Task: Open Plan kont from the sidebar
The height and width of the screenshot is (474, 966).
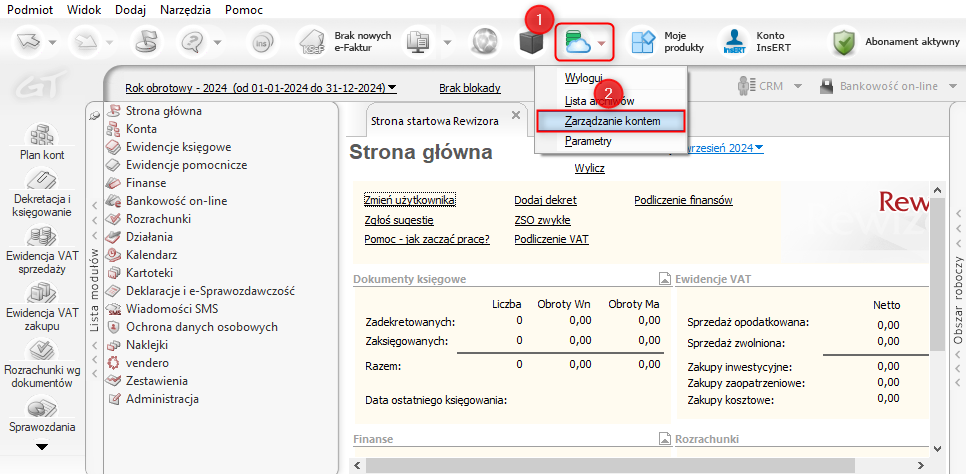Action: (x=41, y=136)
